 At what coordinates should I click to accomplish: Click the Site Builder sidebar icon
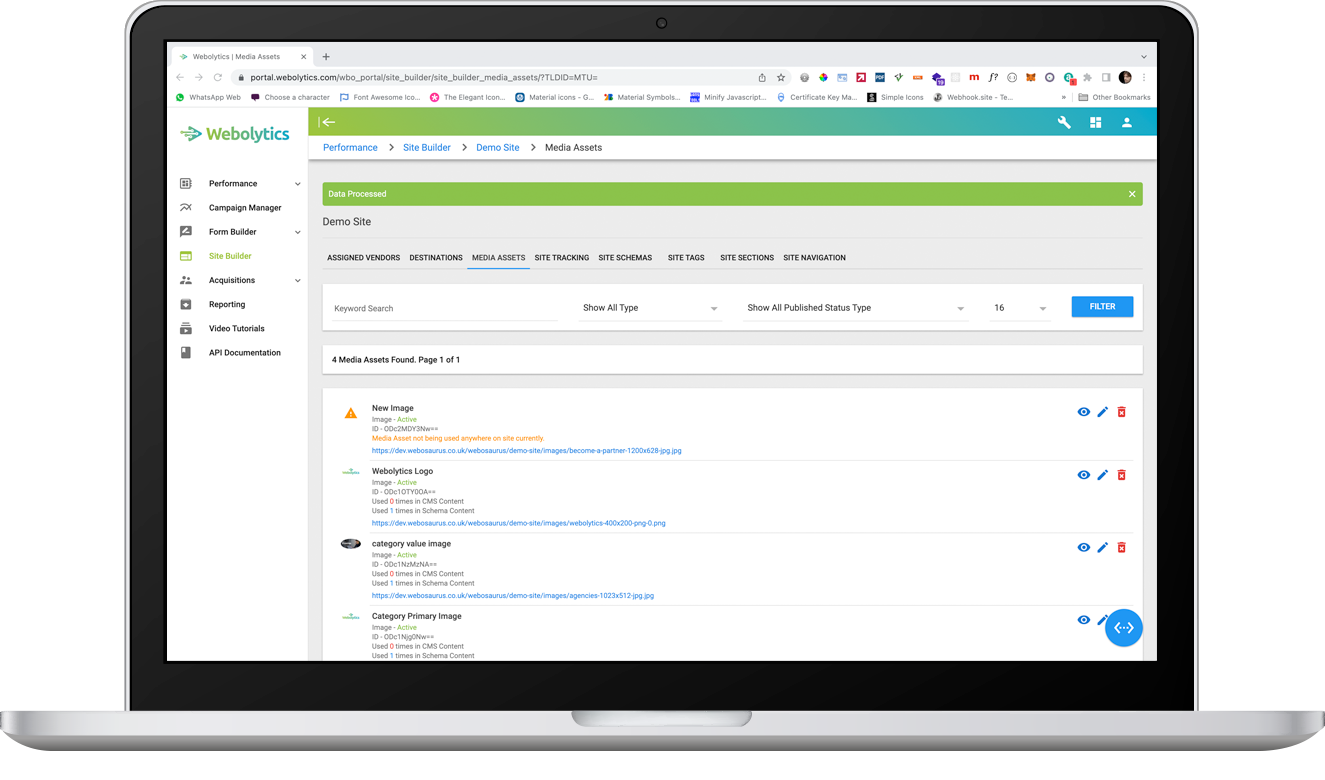(x=185, y=256)
